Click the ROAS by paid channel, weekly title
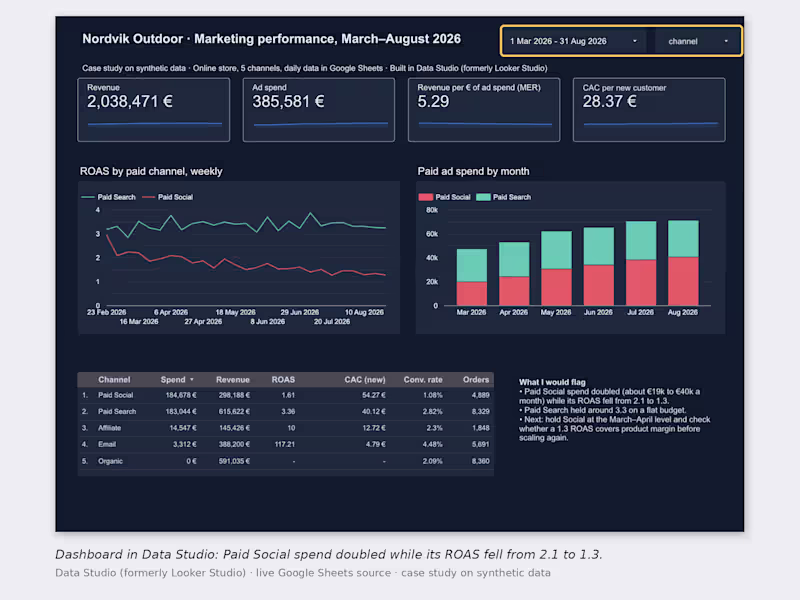This screenshot has width=800, height=600. [x=151, y=171]
